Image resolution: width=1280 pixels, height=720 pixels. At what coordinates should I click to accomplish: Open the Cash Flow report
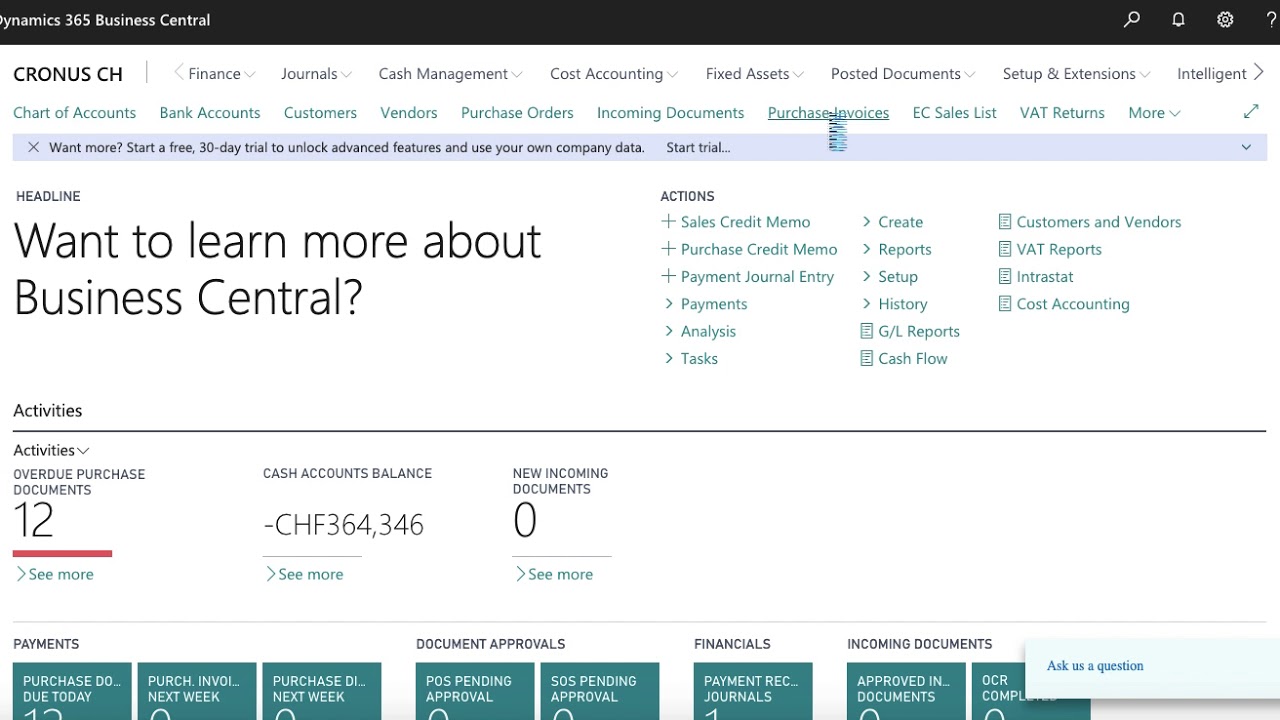pyautogui.click(x=904, y=358)
